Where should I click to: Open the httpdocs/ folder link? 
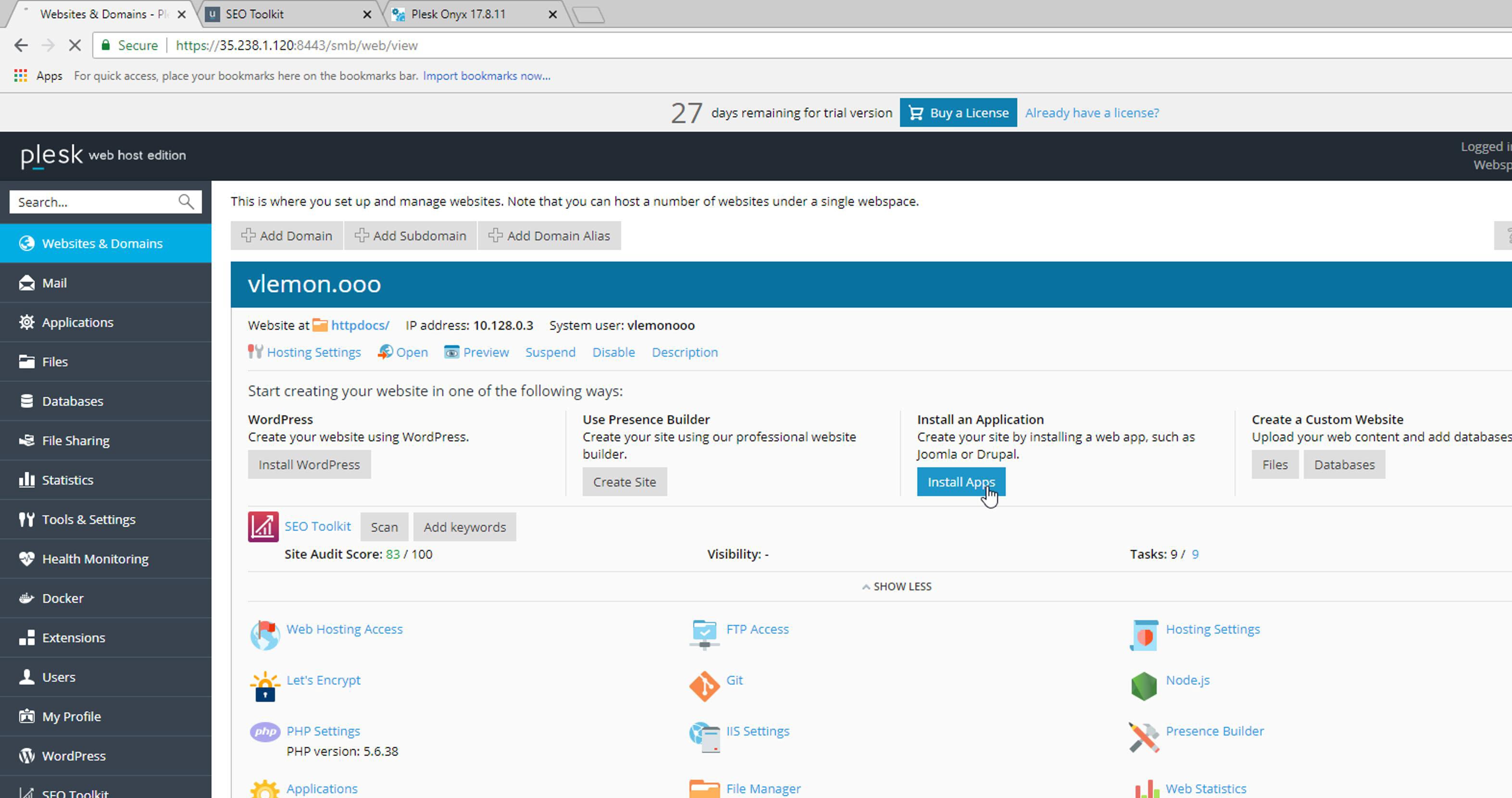point(359,325)
